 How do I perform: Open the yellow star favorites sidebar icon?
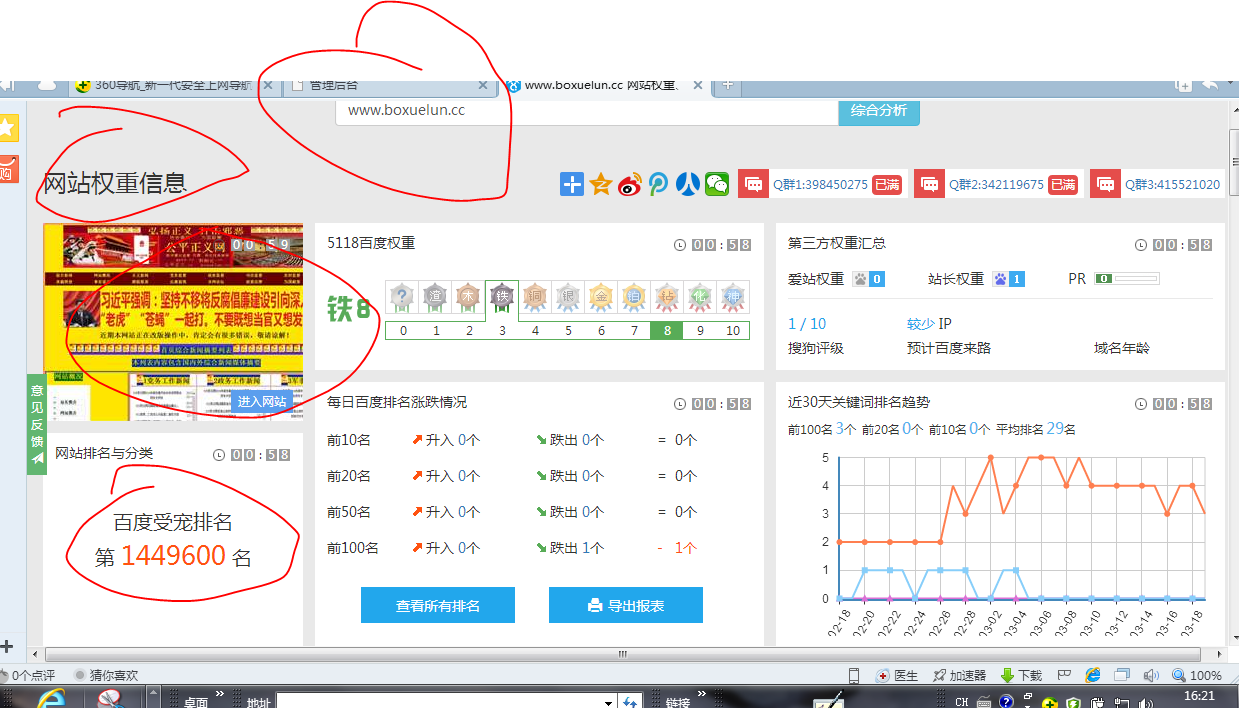[x=8, y=128]
